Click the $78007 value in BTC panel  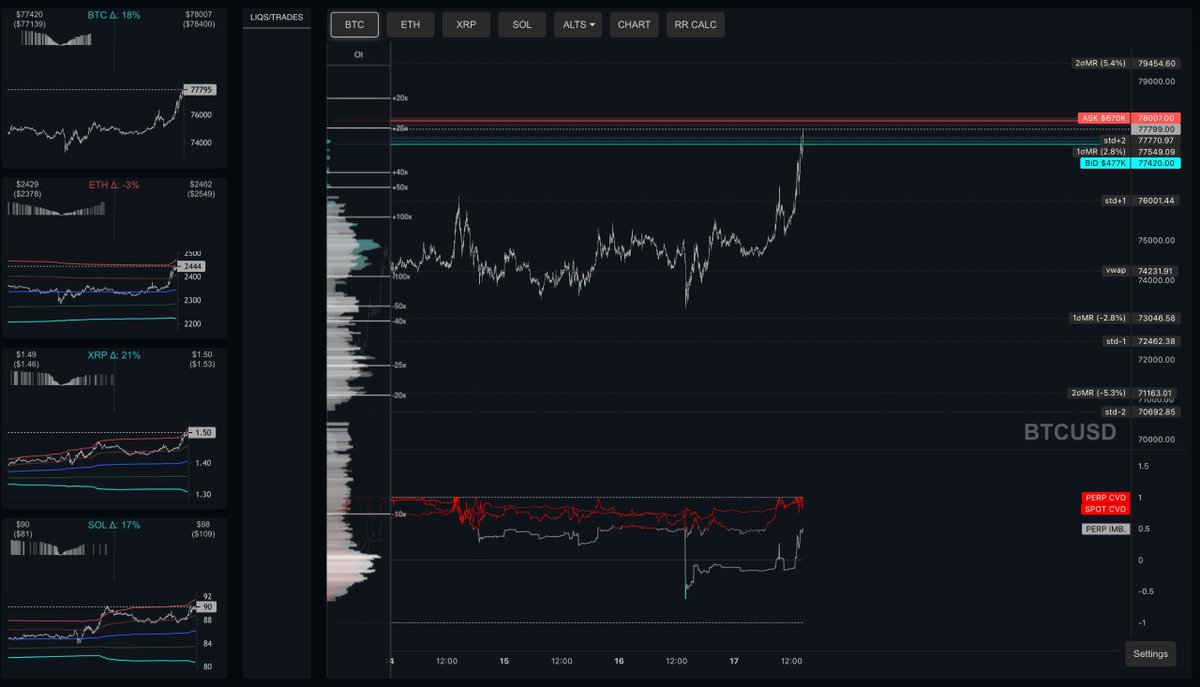tap(200, 14)
